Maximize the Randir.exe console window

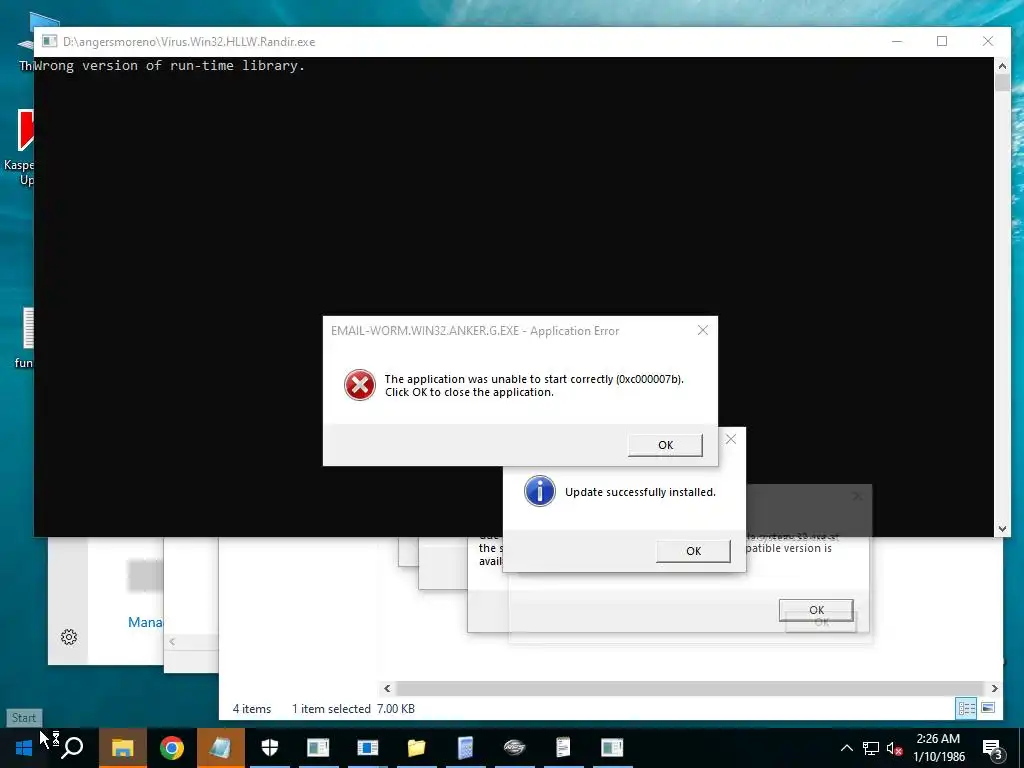pyautogui.click(x=942, y=41)
